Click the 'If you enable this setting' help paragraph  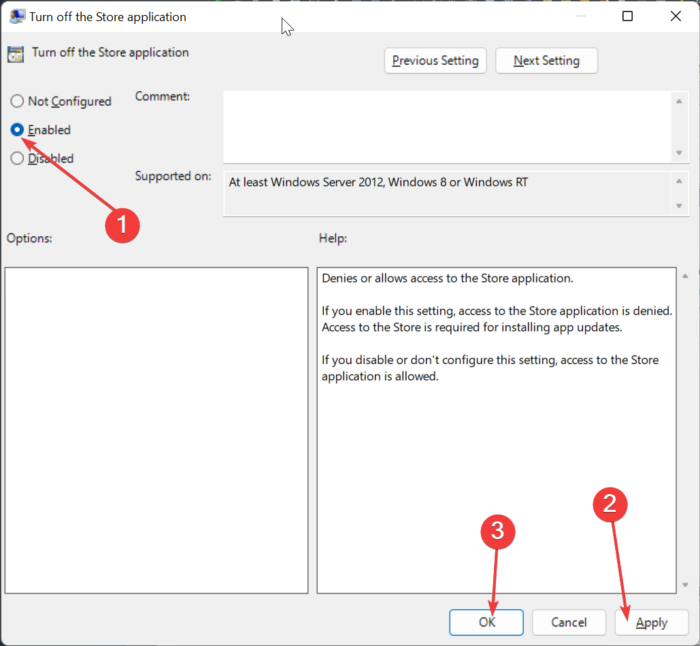coord(497,319)
